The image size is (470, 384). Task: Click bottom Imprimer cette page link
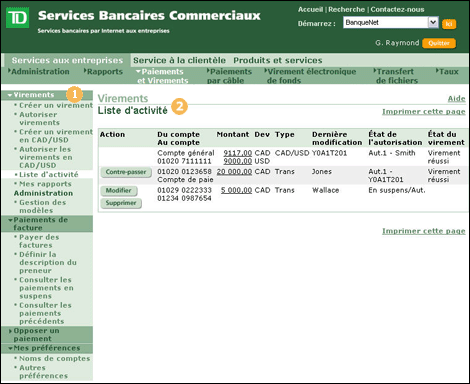(x=424, y=231)
